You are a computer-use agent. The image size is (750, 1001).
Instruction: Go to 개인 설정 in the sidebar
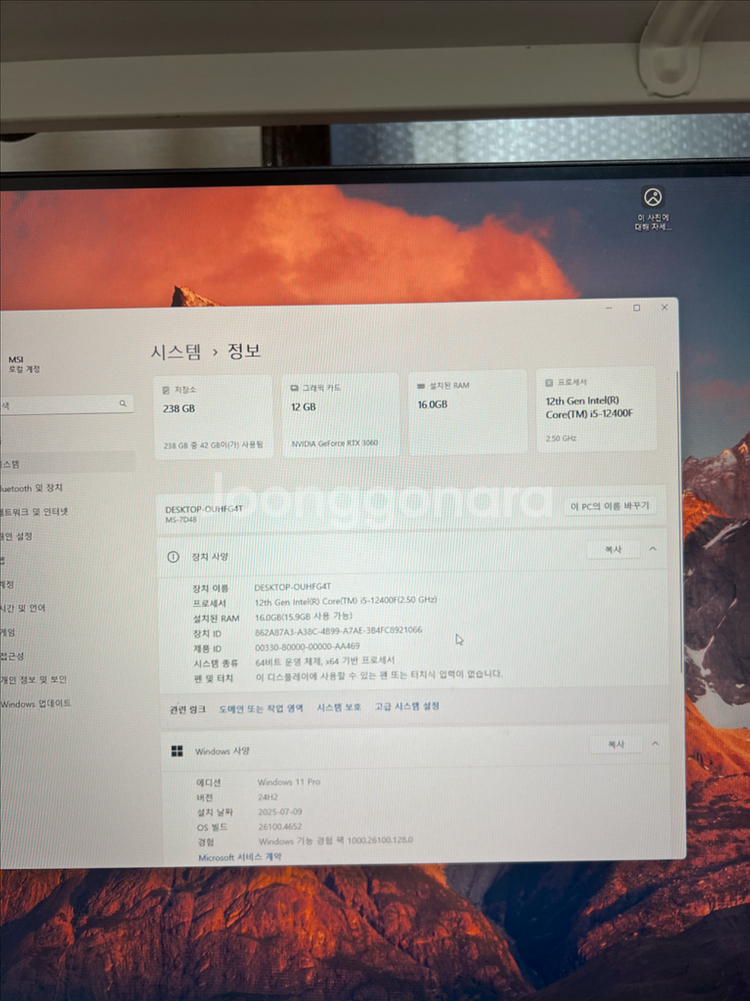tap(17, 536)
